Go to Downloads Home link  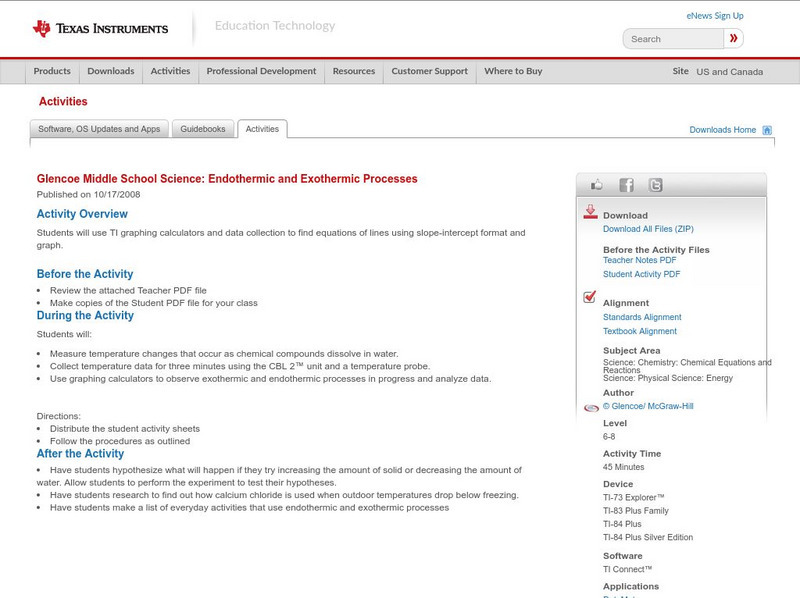[x=722, y=130]
